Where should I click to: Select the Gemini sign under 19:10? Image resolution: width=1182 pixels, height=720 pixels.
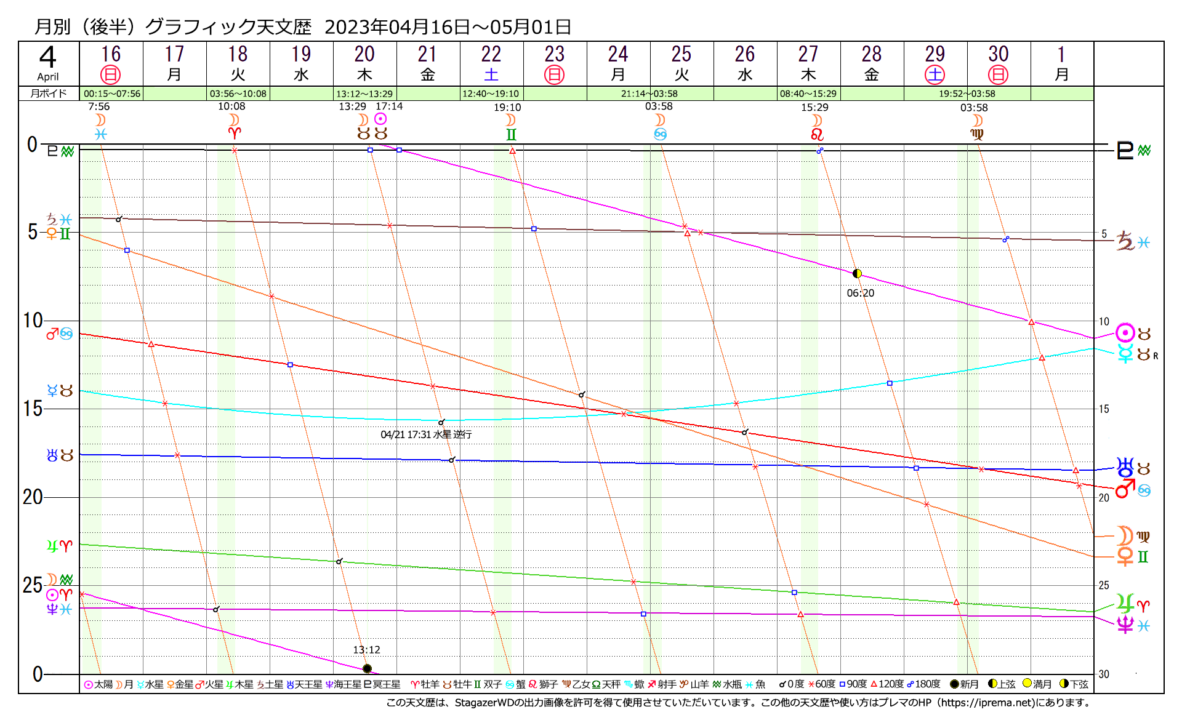pyautogui.click(x=512, y=133)
